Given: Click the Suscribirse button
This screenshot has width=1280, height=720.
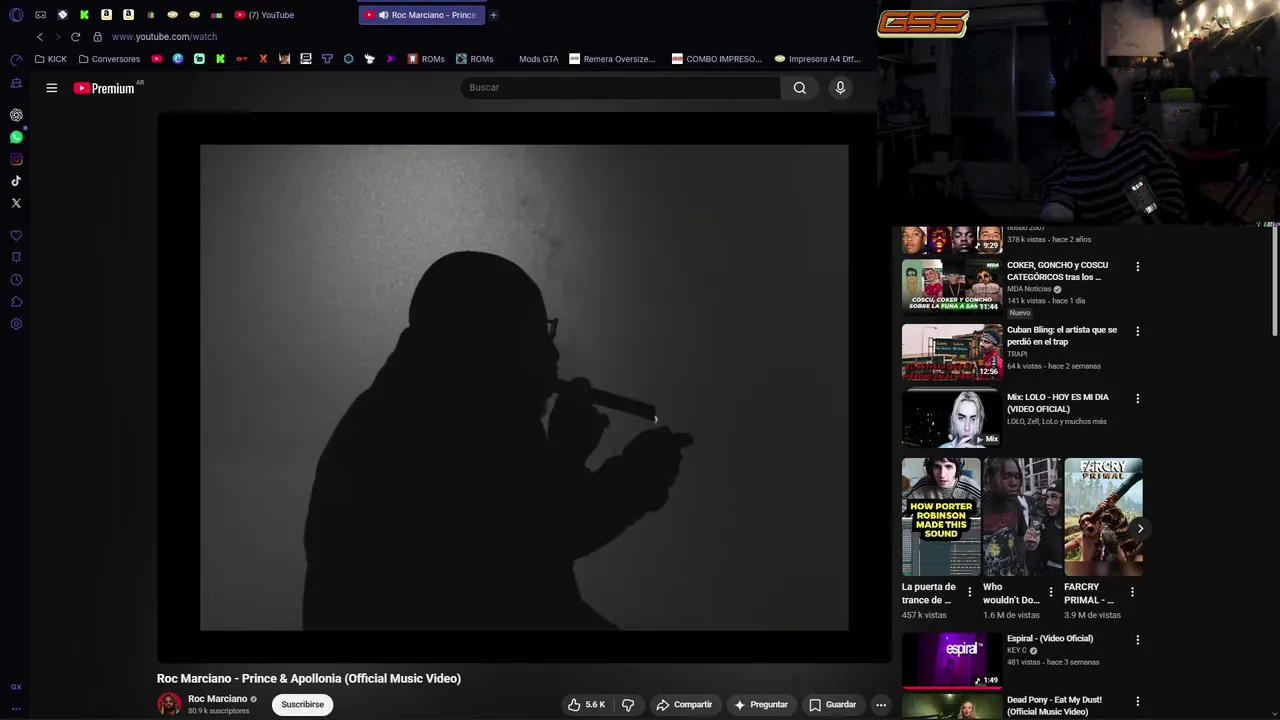Looking at the screenshot, I should click(303, 705).
